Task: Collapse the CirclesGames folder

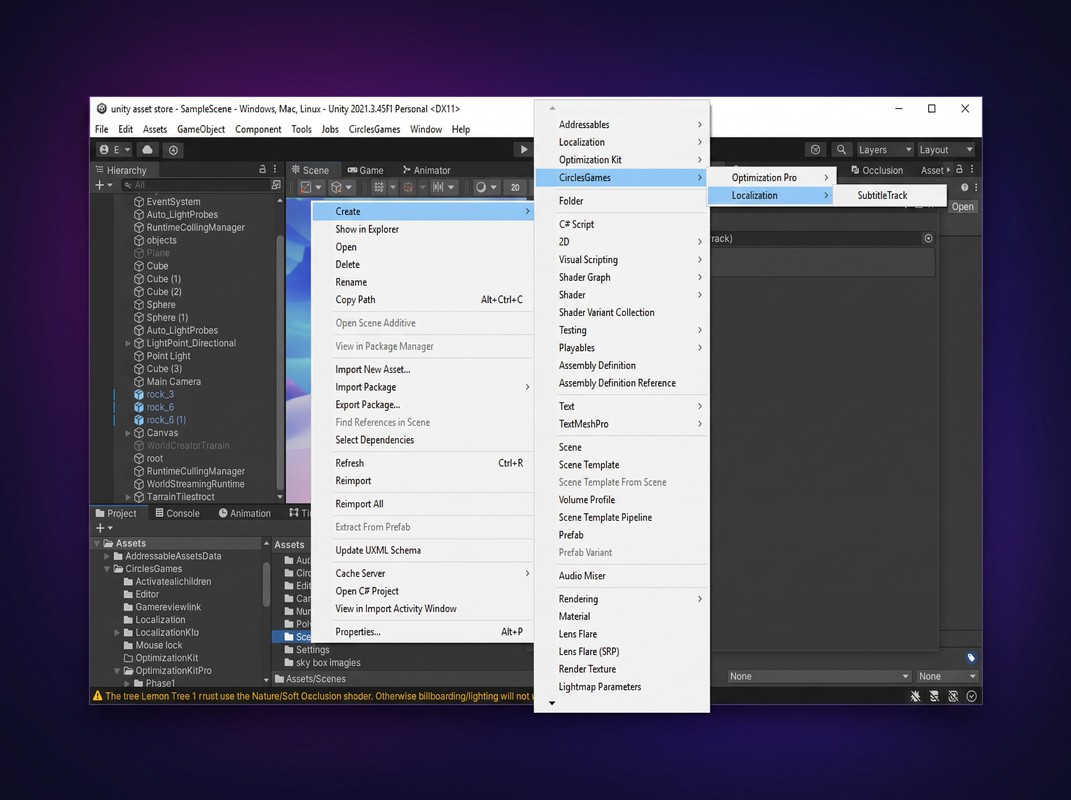Action: (107, 569)
